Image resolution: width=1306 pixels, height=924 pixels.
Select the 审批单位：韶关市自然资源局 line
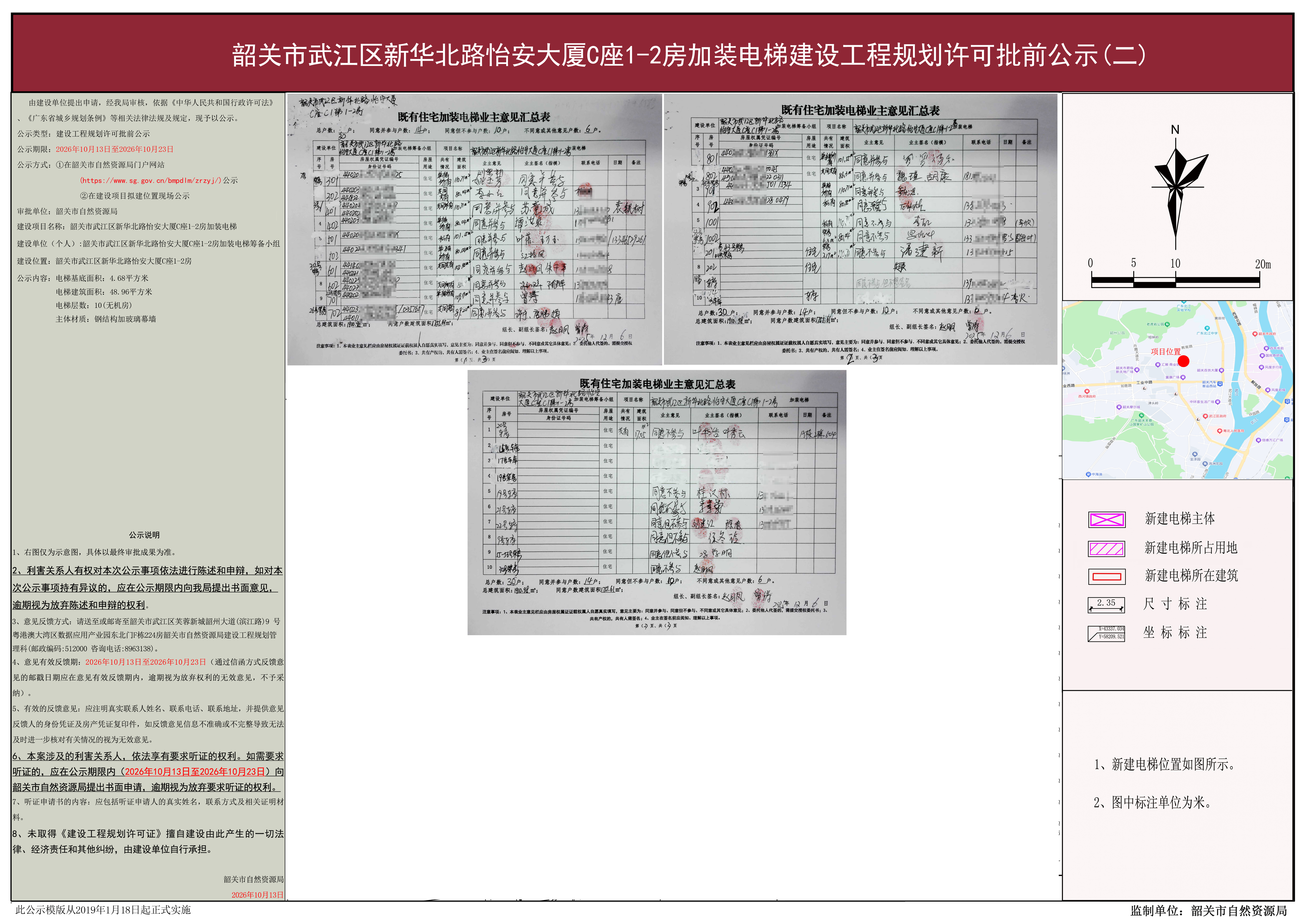pyautogui.click(x=67, y=211)
